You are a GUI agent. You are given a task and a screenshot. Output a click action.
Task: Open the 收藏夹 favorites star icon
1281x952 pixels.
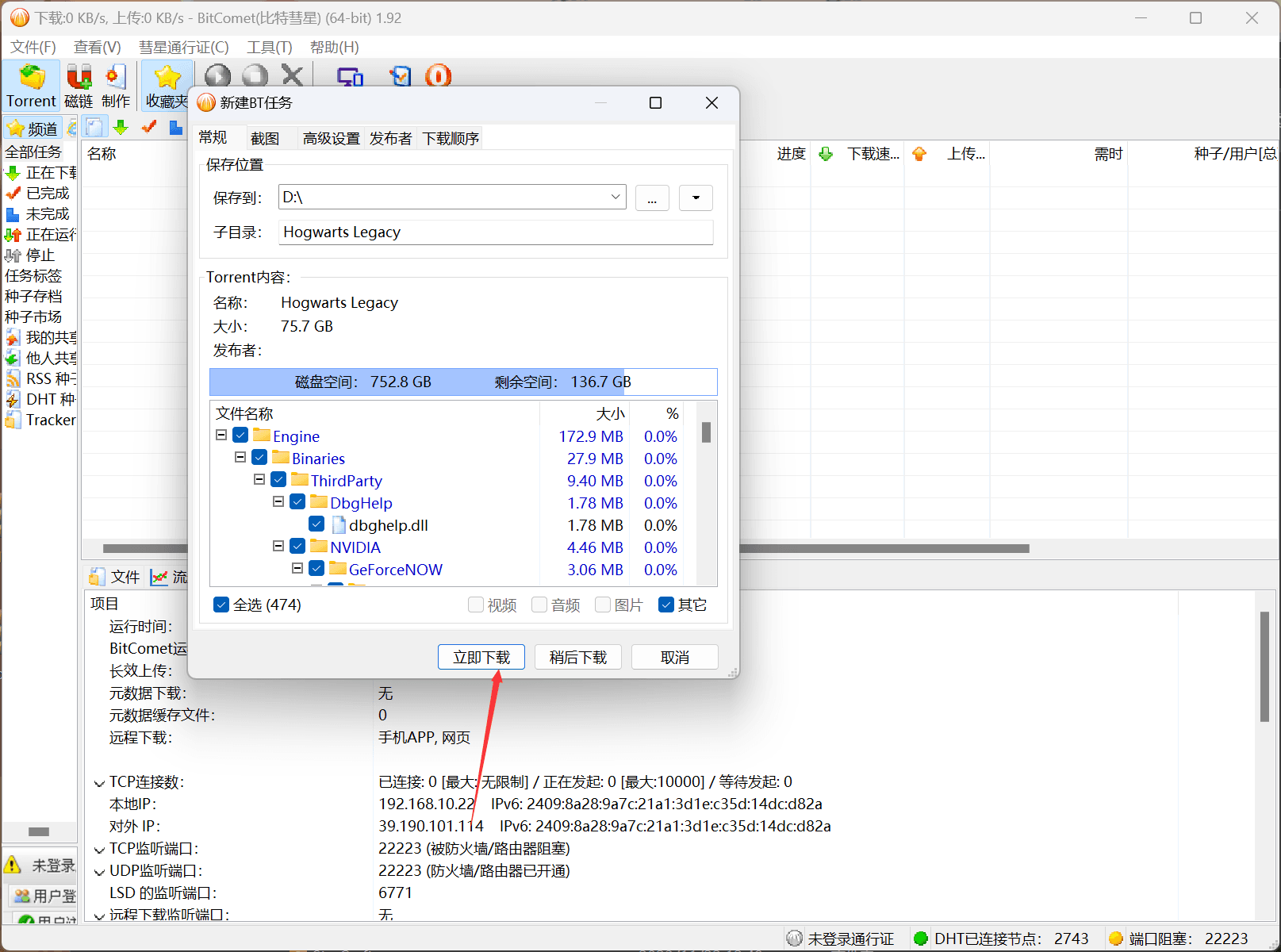click(x=166, y=86)
